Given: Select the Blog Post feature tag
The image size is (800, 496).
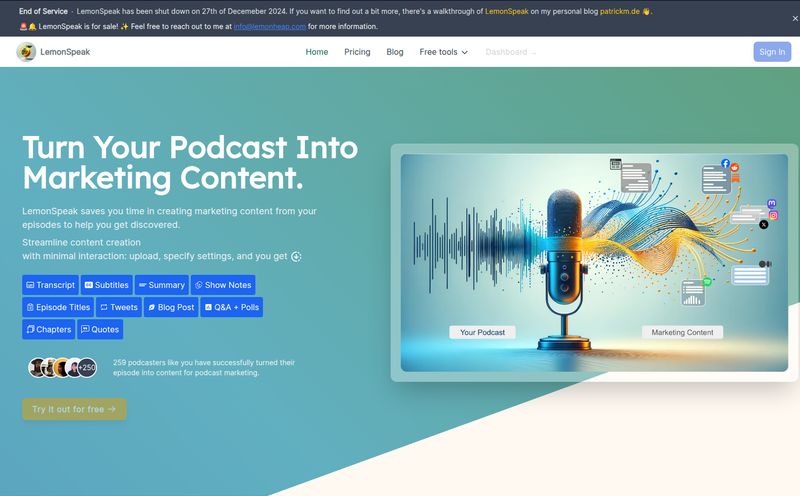Looking at the screenshot, I should point(171,307).
